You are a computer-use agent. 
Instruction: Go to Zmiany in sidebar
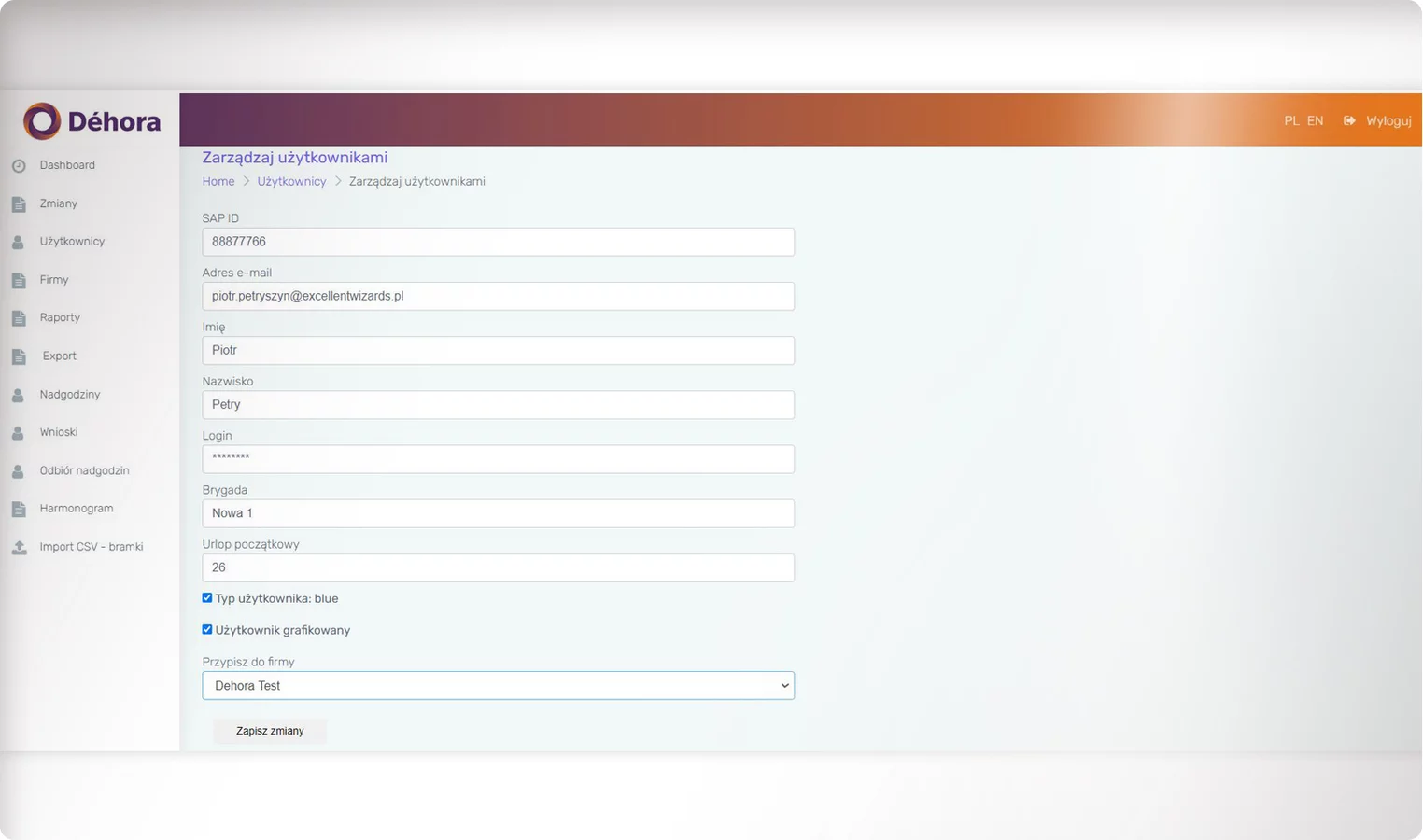pyautogui.click(x=59, y=203)
